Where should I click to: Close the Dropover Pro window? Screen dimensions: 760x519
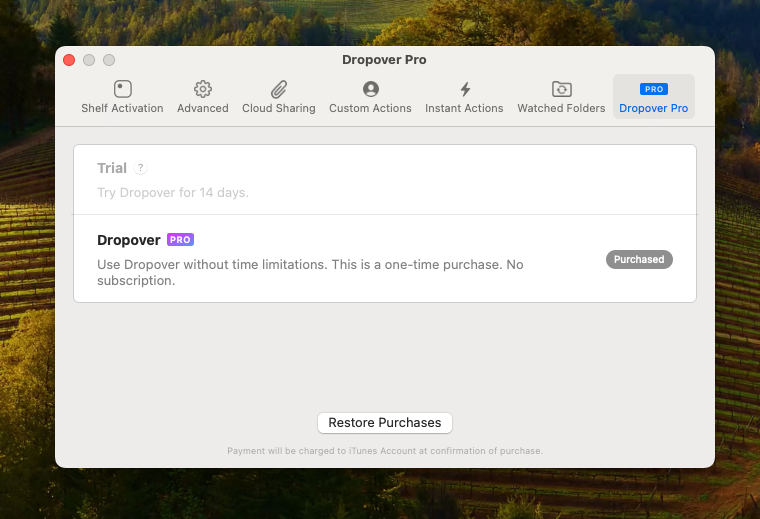point(69,60)
